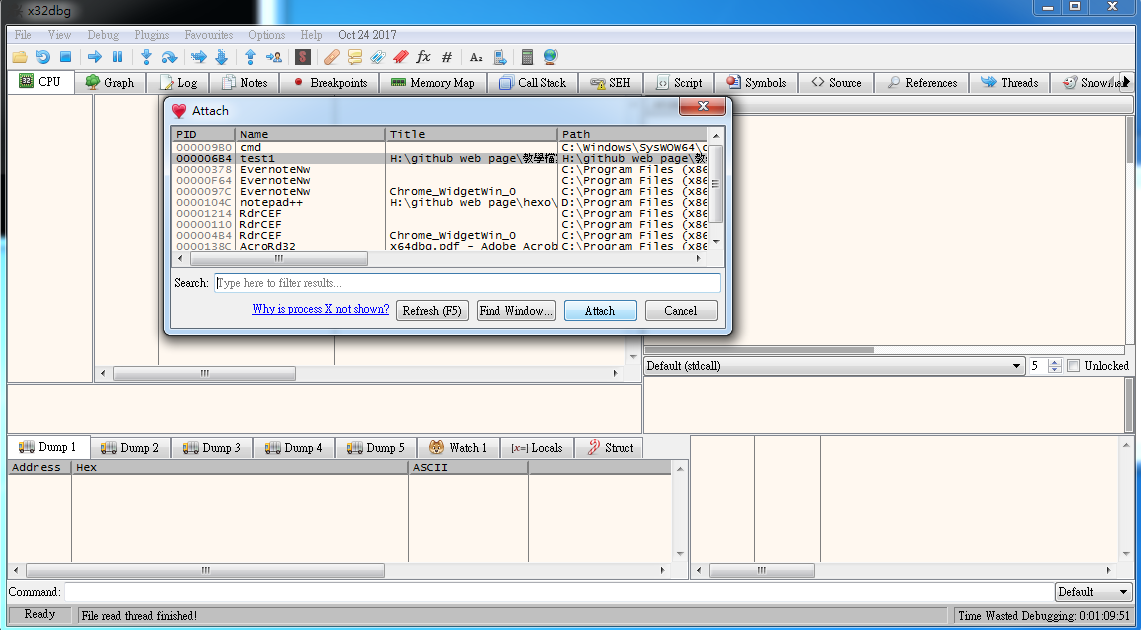Switch to the Script tab
Screen dimensions: 1141x630
coord(680,83)
